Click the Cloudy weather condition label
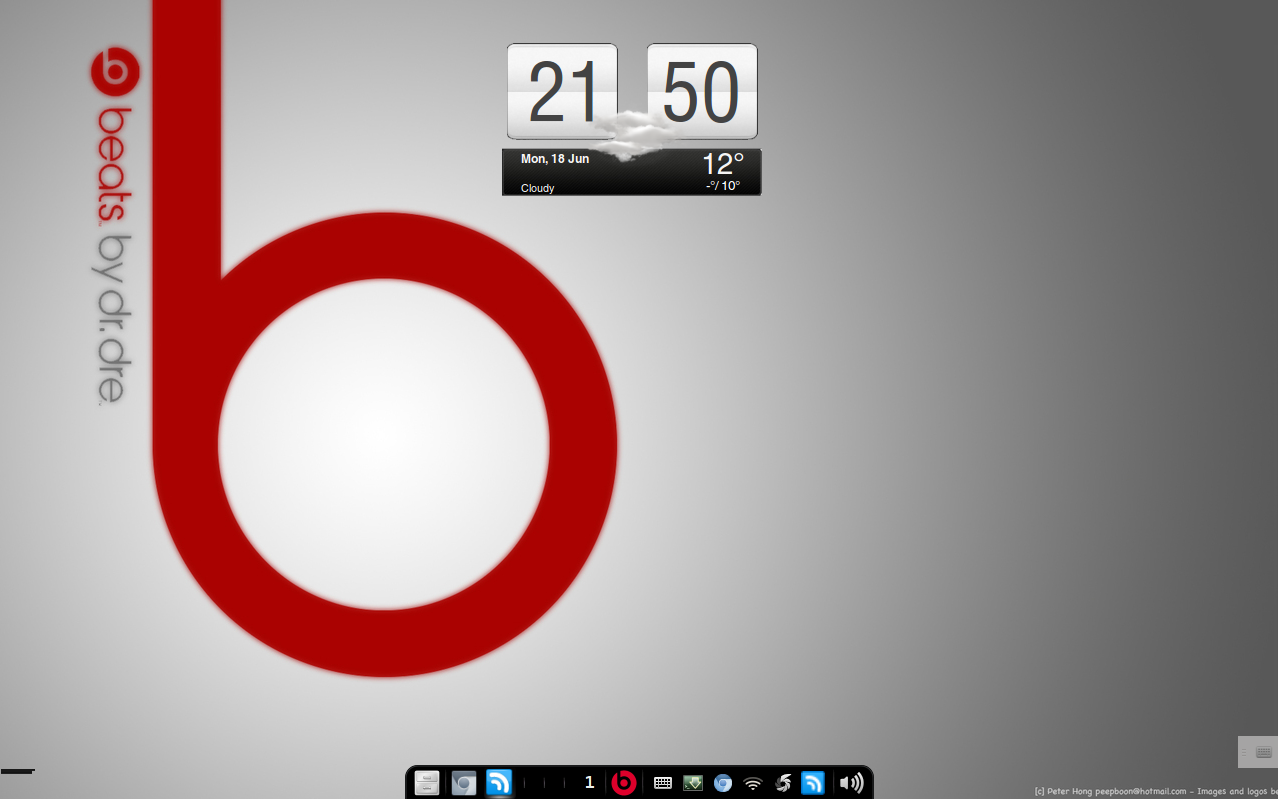Screen dimensions: 1278x799 tap(537, 188)
